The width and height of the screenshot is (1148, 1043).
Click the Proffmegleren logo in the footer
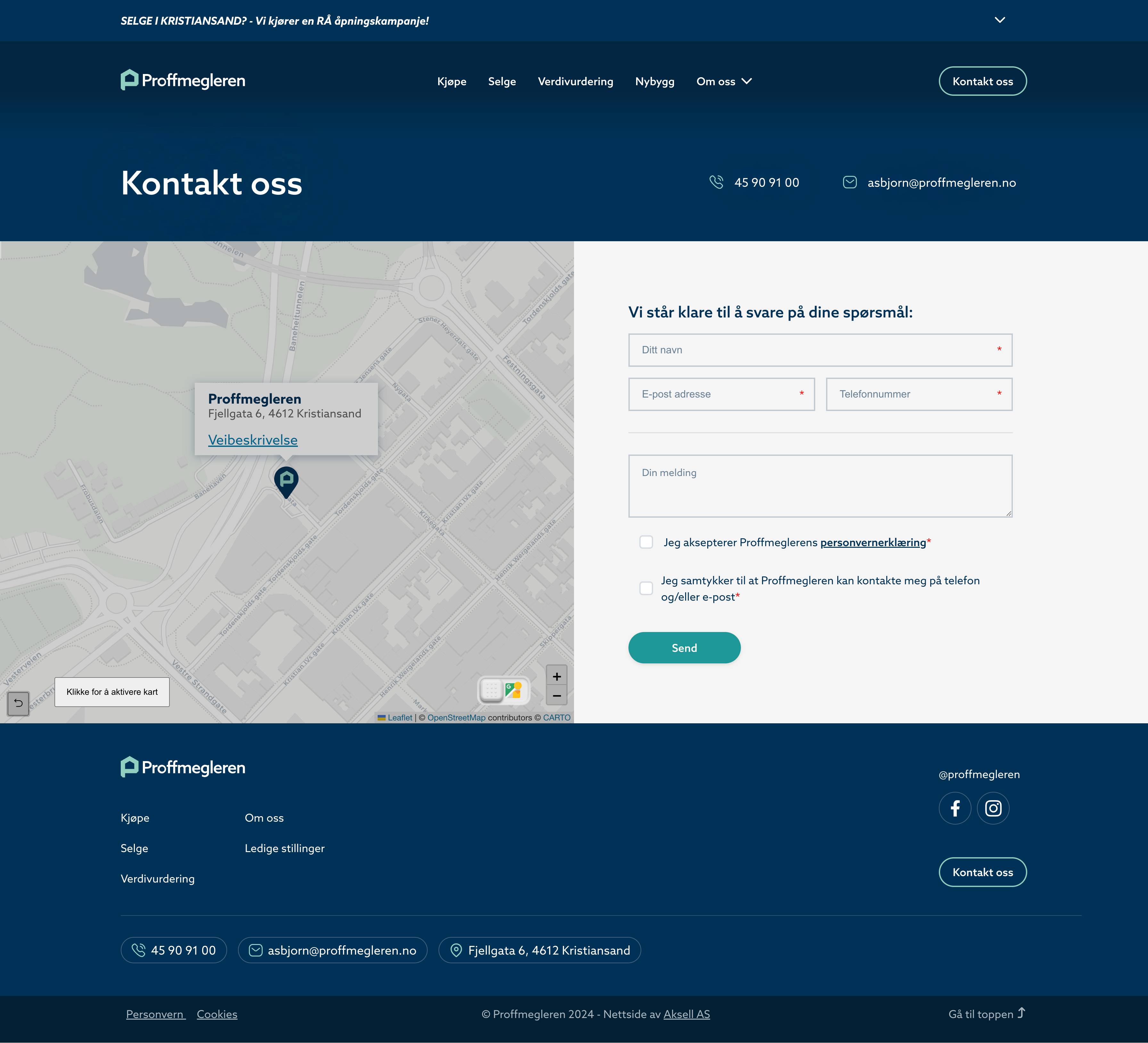[x=183, y=768]
